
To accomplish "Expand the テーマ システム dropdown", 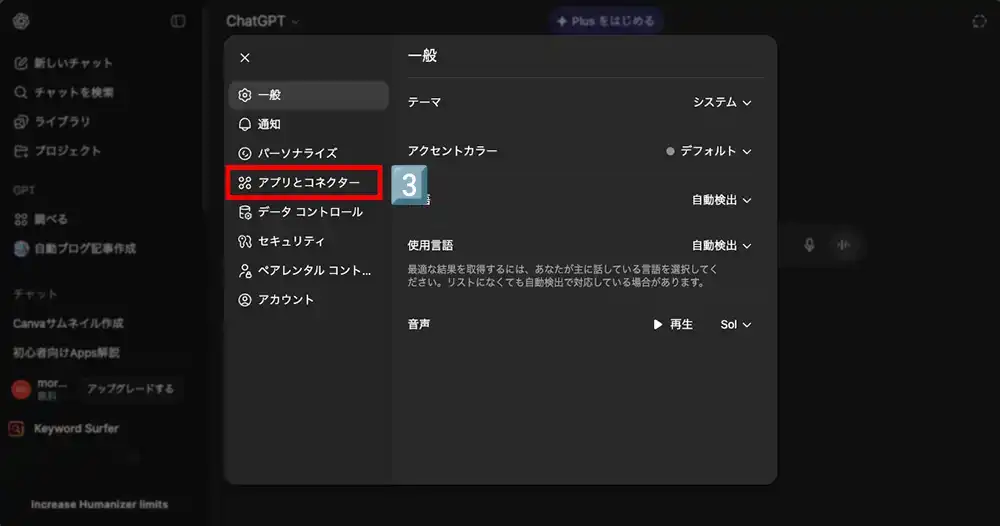I will [722, 102].
